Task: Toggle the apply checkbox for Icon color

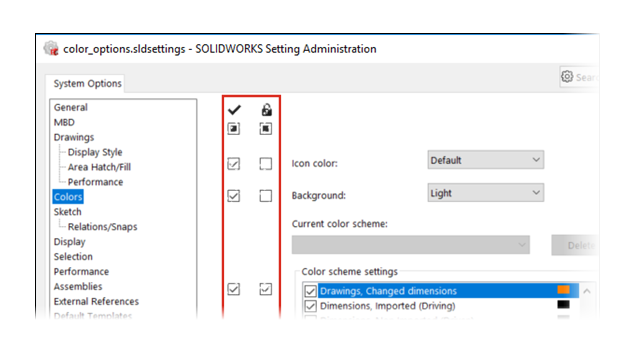Action: 233,164
